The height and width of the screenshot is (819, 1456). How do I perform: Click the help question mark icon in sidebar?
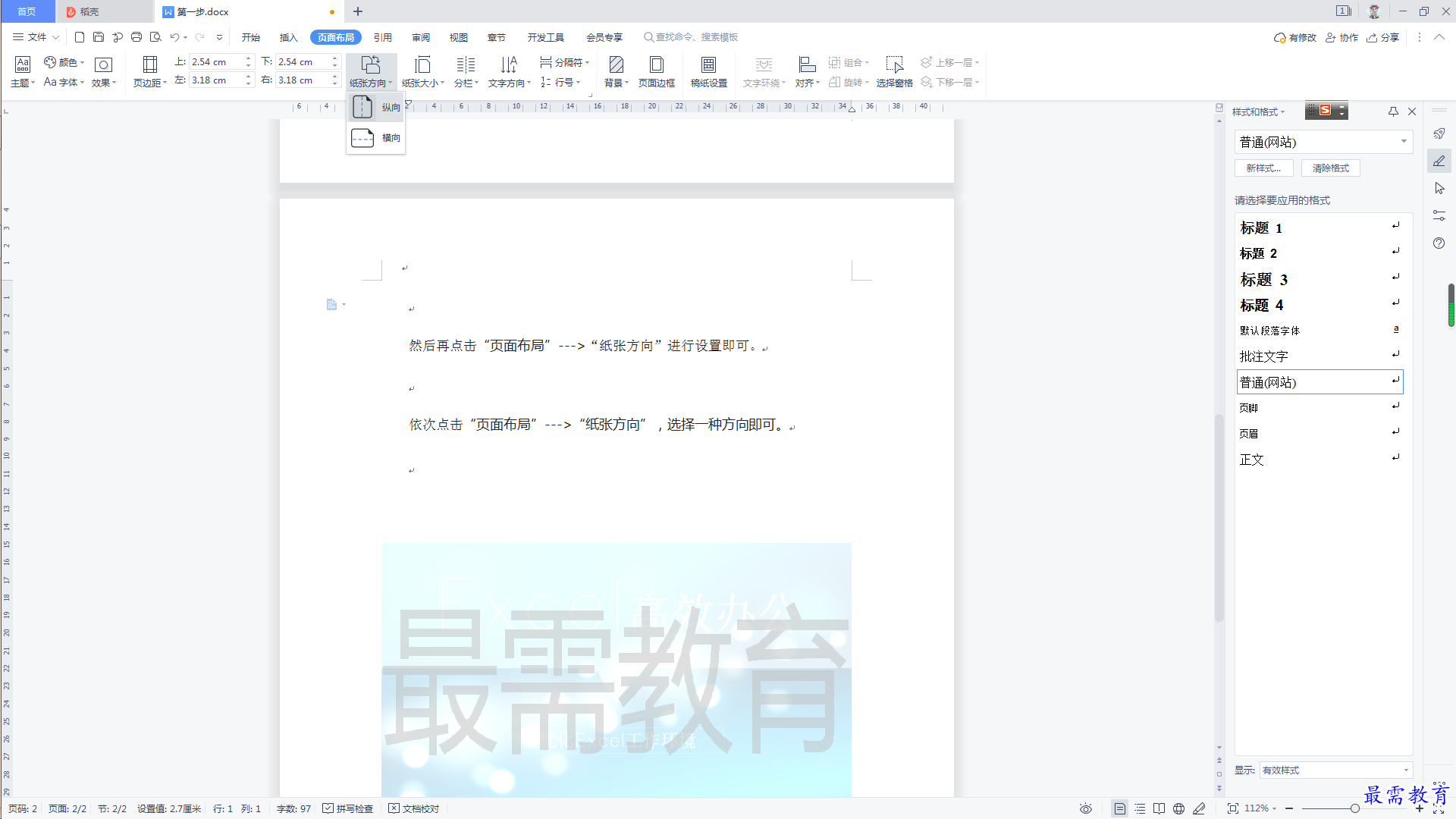click(x=1439, y=243)
